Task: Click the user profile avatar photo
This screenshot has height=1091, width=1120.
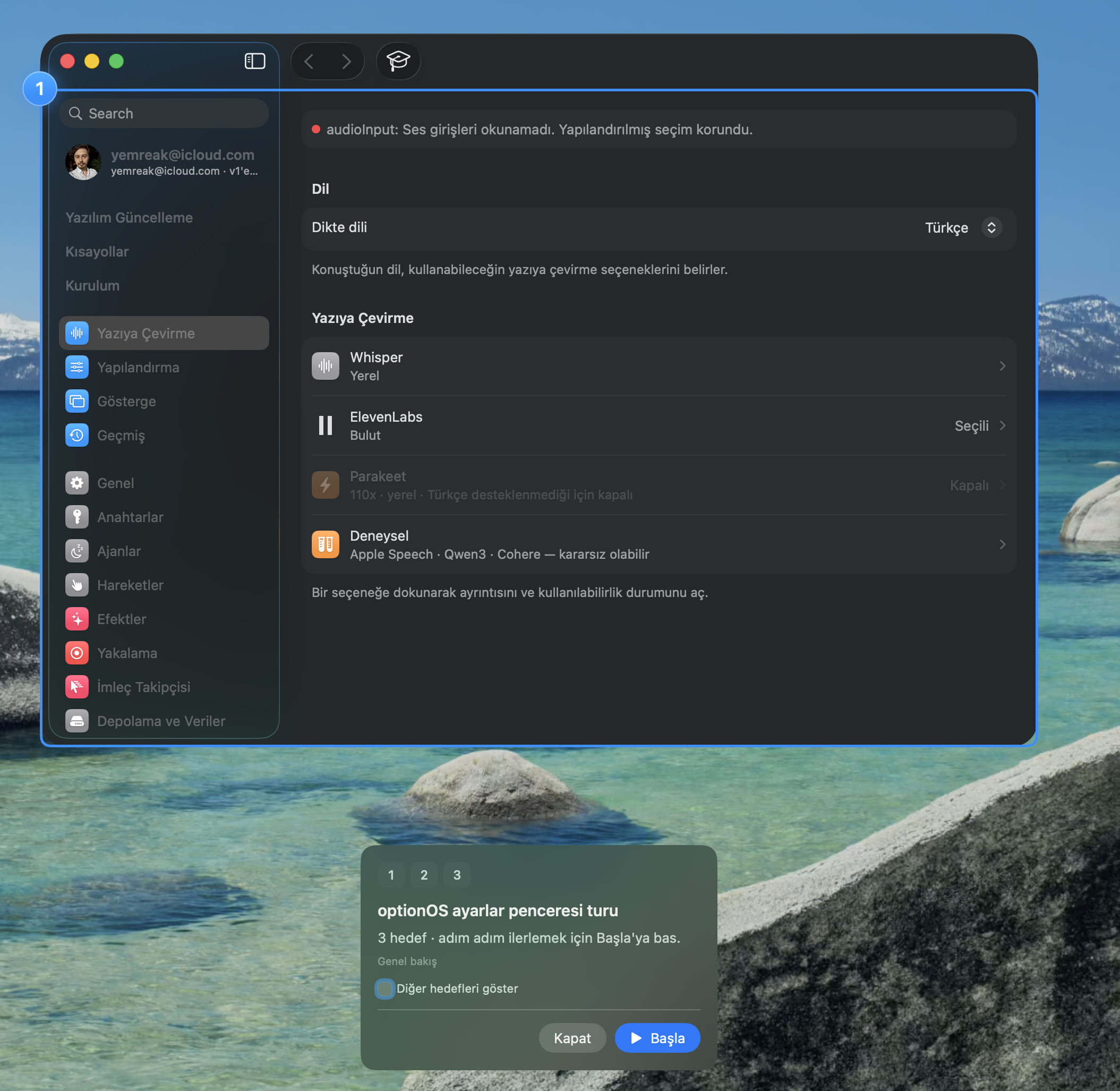Action: pyautogui.click(x=83, y=162)
